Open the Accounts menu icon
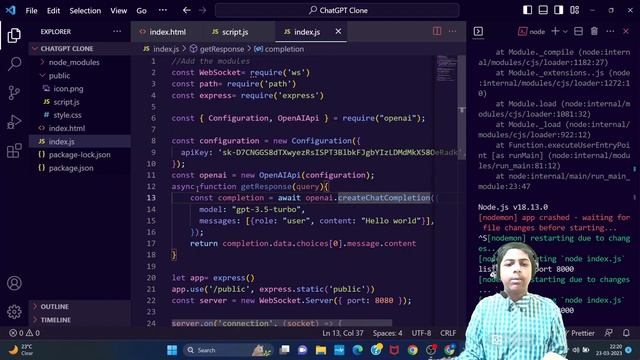This screenshot has width=640, height=360. 14,283
